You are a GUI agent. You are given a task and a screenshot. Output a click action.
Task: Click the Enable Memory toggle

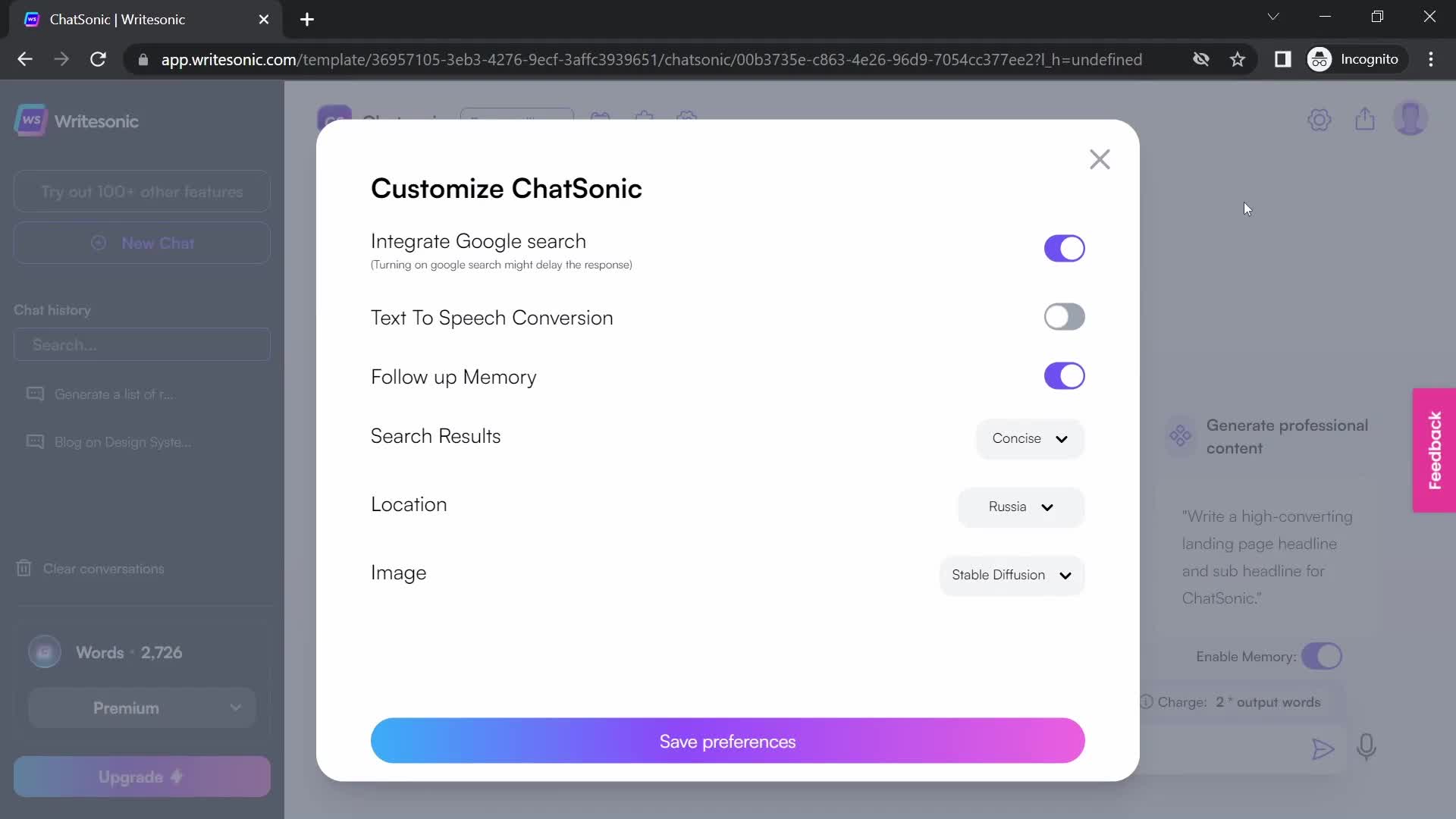(x=1321, y=656)
